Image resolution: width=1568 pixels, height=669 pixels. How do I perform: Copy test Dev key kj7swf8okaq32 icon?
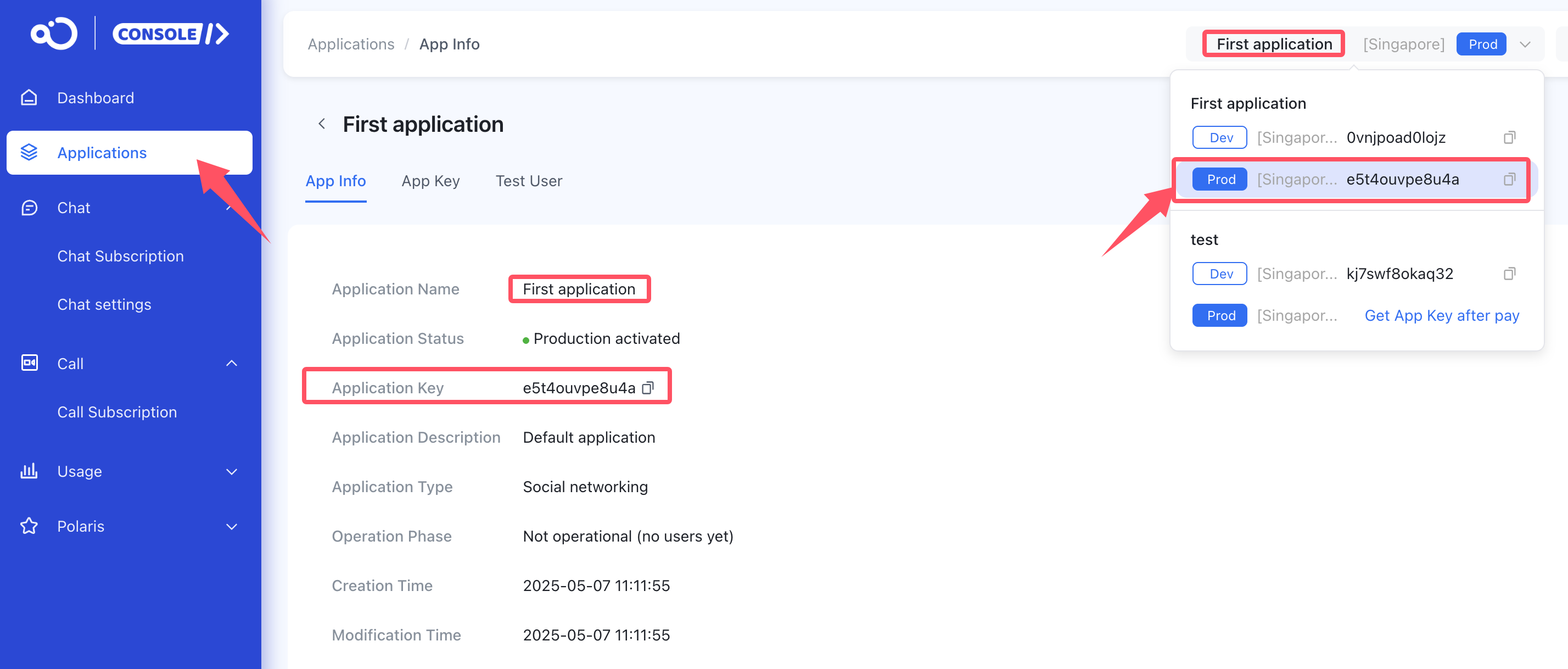click(x=1509, y=274)
